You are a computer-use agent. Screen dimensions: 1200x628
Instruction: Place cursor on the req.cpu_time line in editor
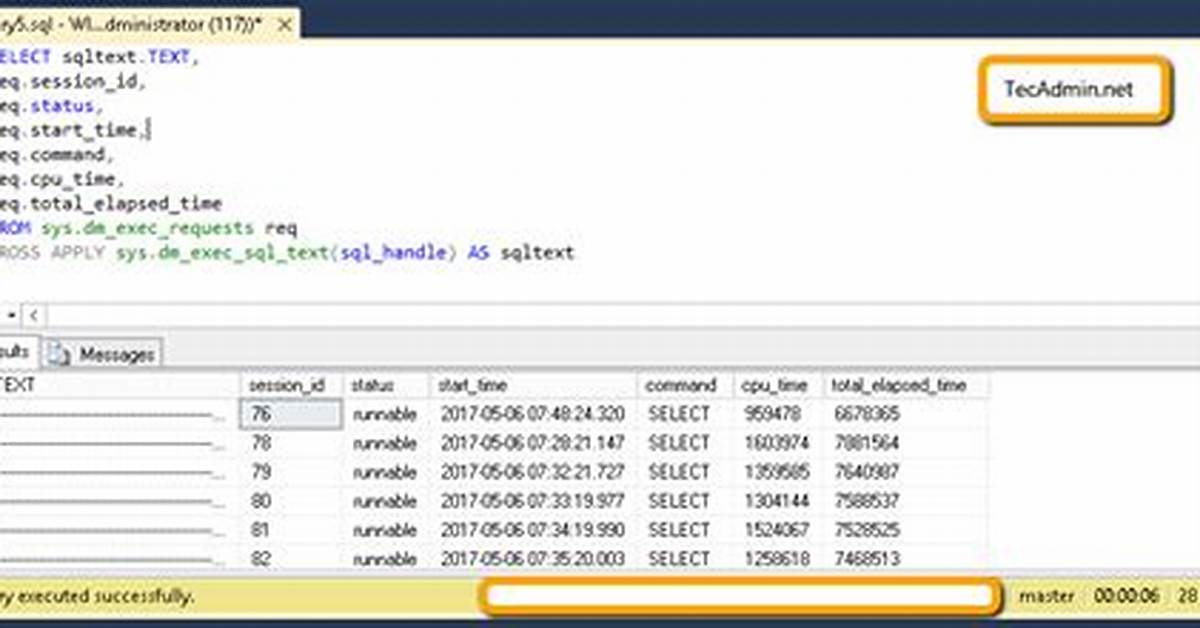[x=62, y=180]
